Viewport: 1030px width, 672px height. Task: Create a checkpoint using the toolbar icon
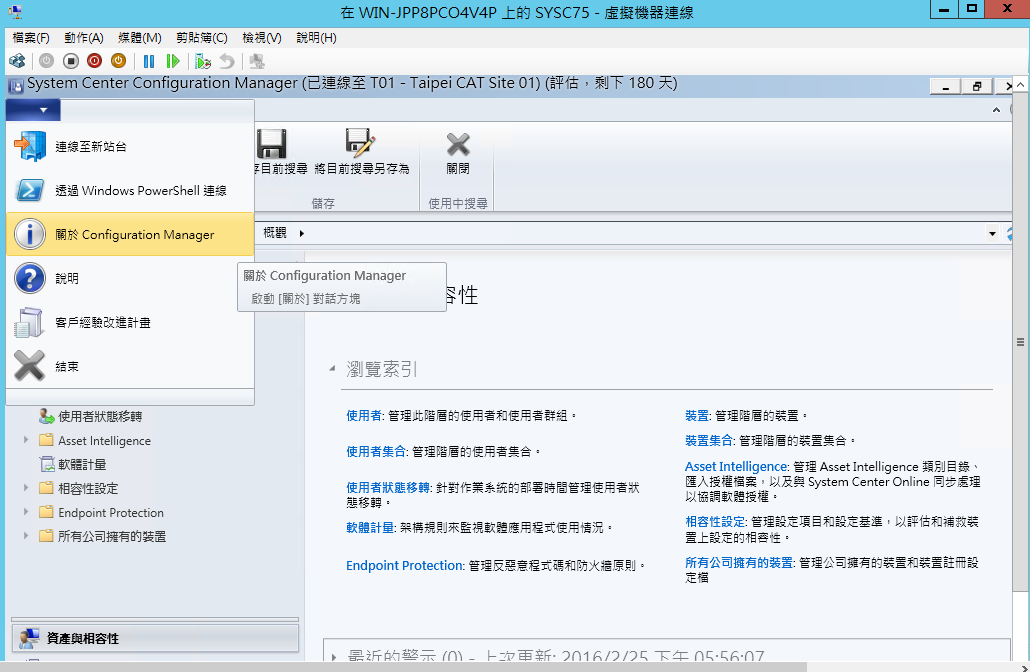click(x=203, y=61)
